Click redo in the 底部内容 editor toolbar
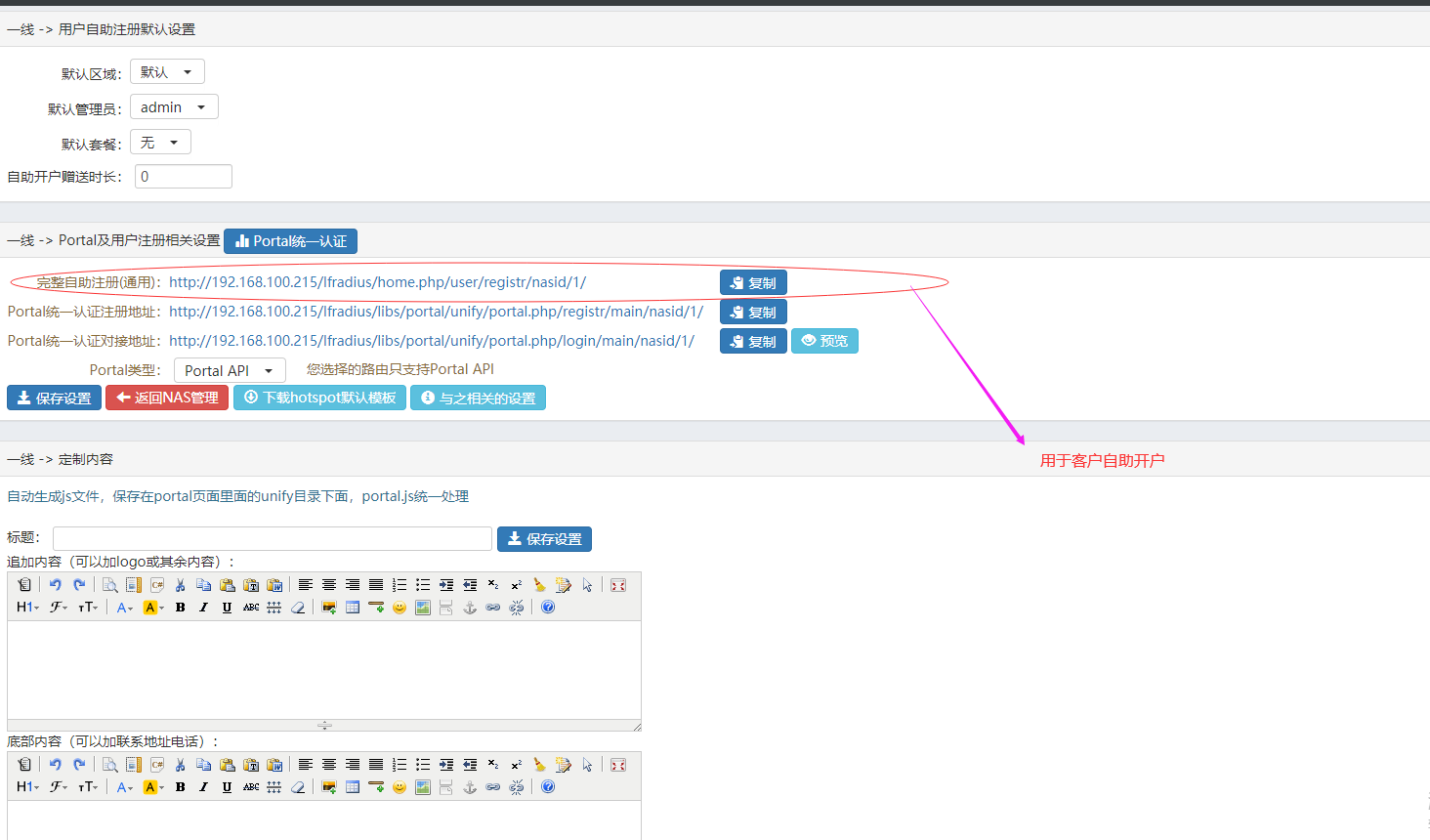1430x840 pixels. (79, 765)
